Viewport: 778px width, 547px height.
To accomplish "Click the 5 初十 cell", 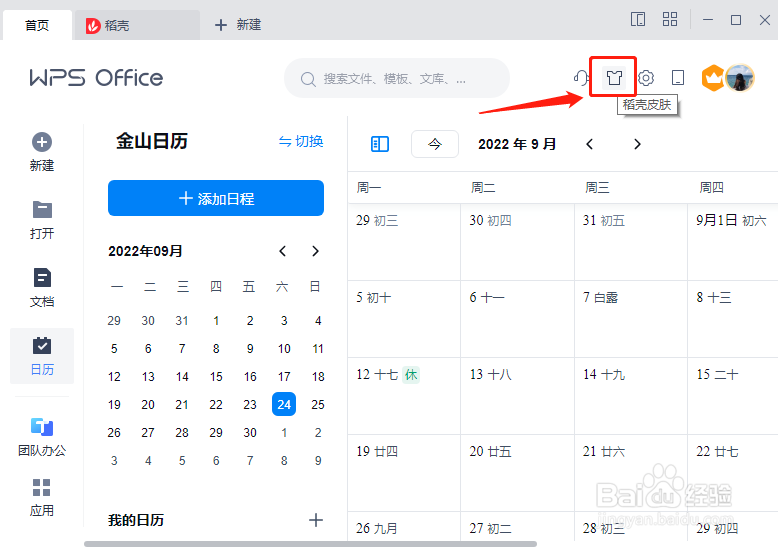I will (404, 319).
